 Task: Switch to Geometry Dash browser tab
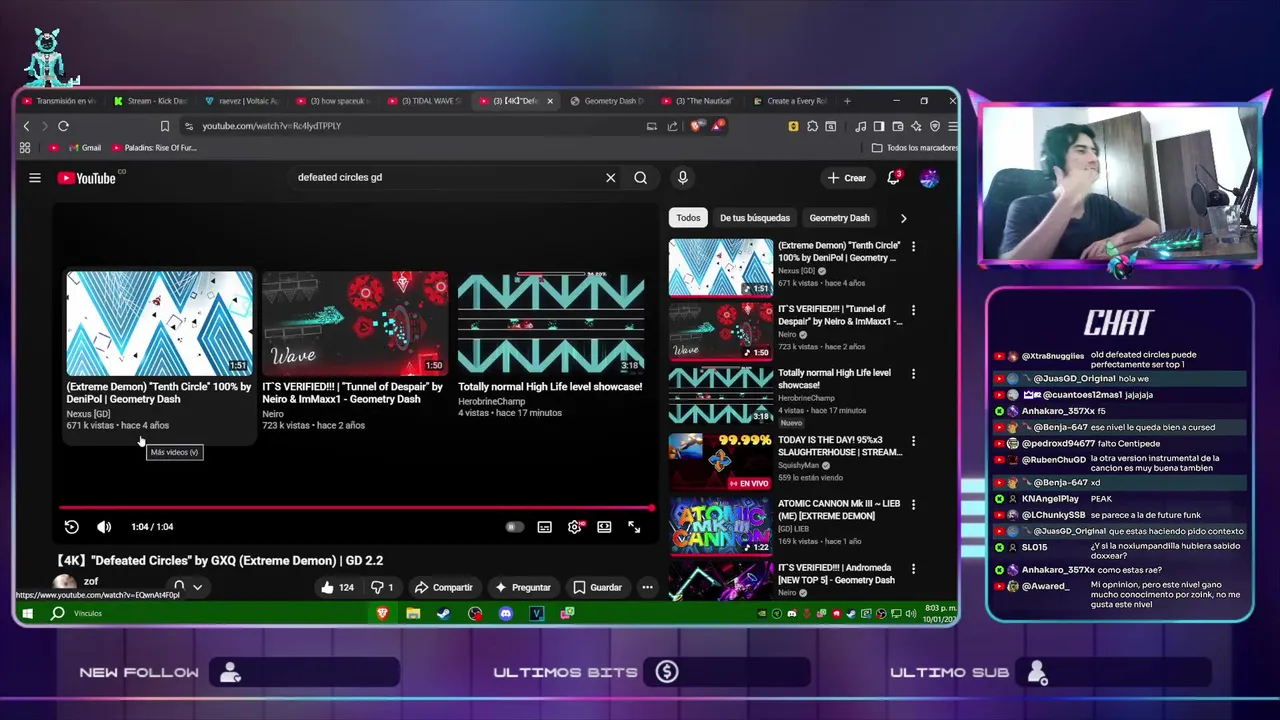[x=607, y=101]
